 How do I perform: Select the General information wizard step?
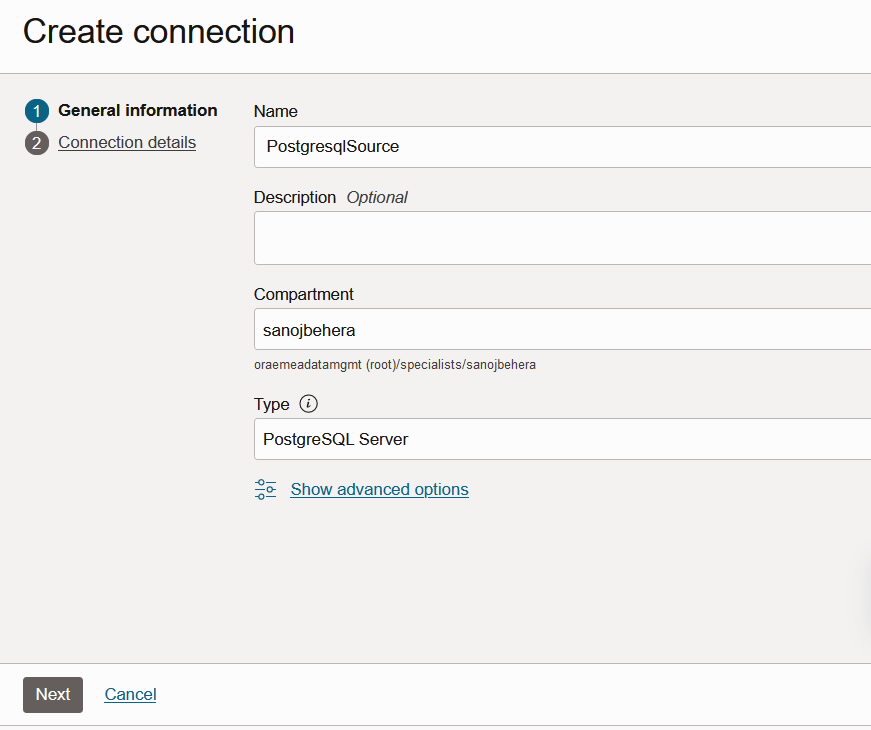(137, 110)
